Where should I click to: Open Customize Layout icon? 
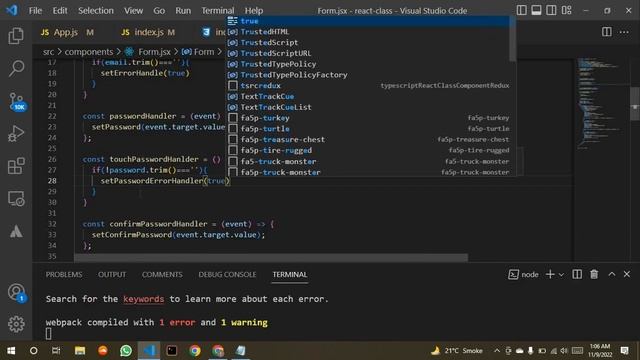pyautogui.click(x=567, y=10)
